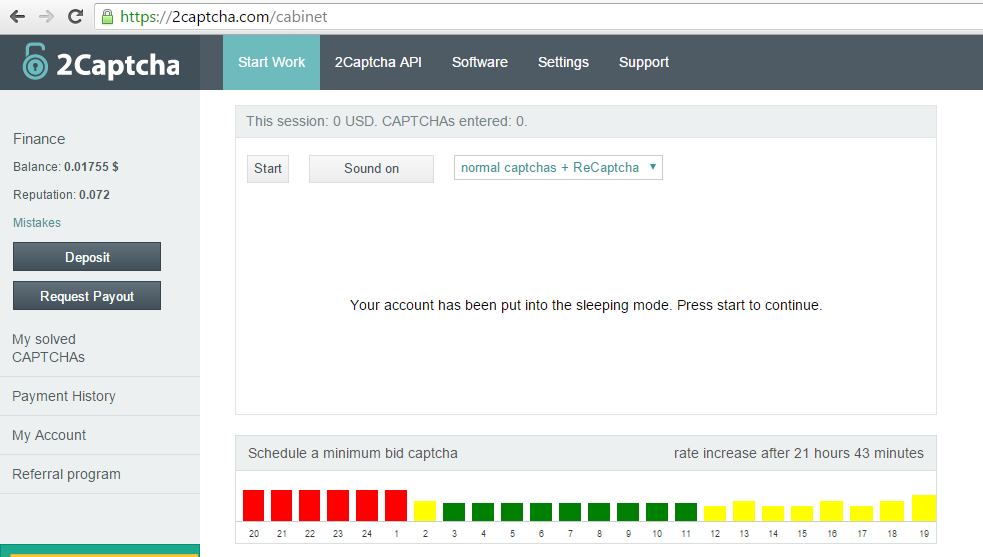
Task: Open the normal captchas + ReCaptcha dropdown
Action: tap(558, 167)
